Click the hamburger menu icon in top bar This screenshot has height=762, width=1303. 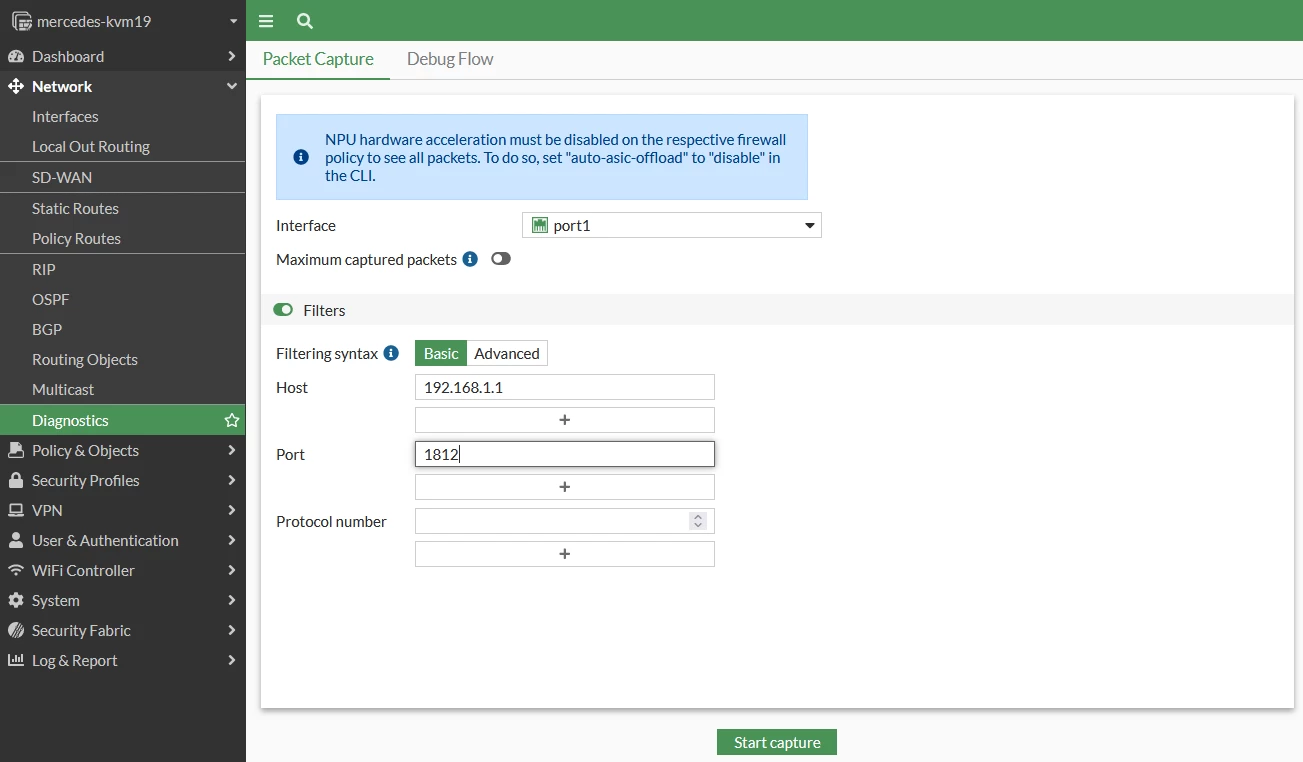point(265,21)
